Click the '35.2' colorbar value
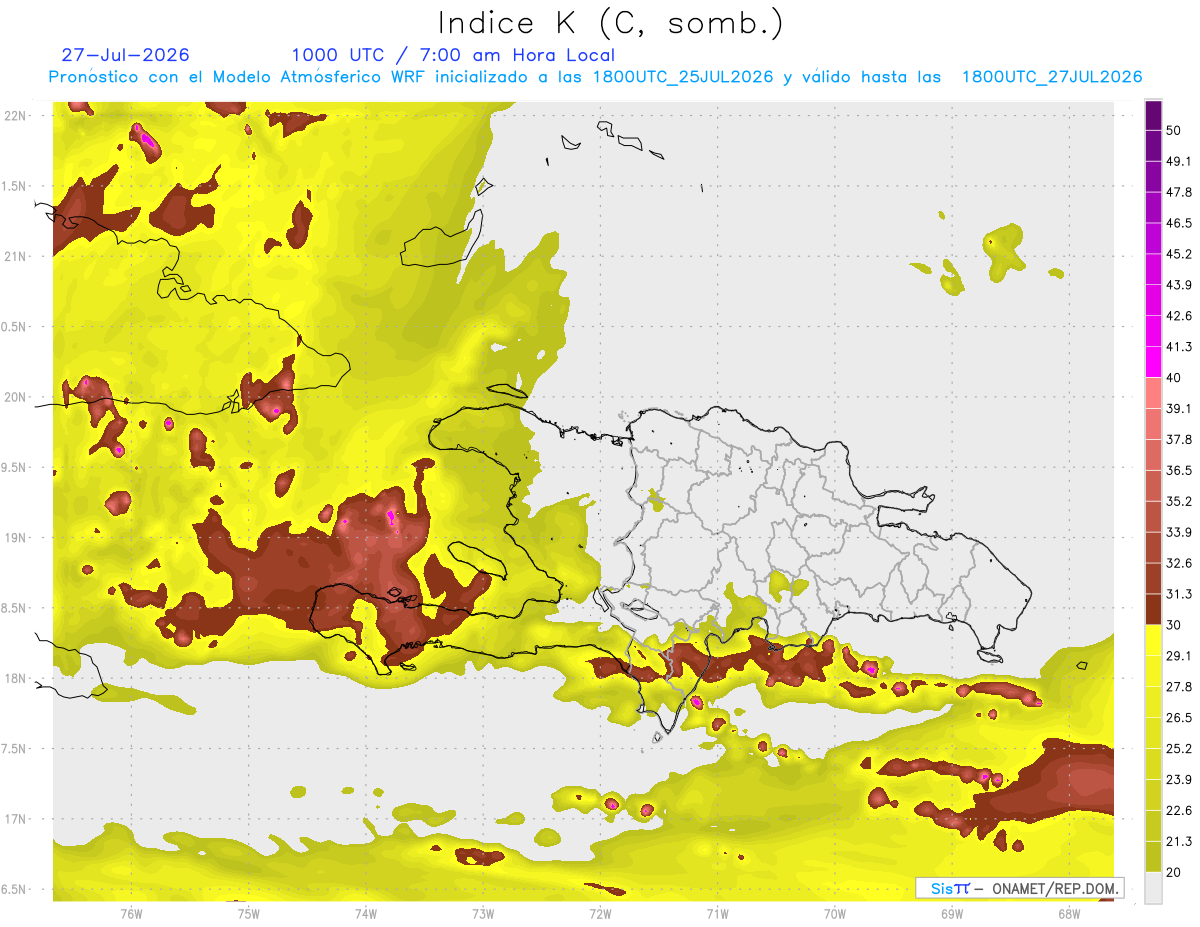 (1180, 501)
